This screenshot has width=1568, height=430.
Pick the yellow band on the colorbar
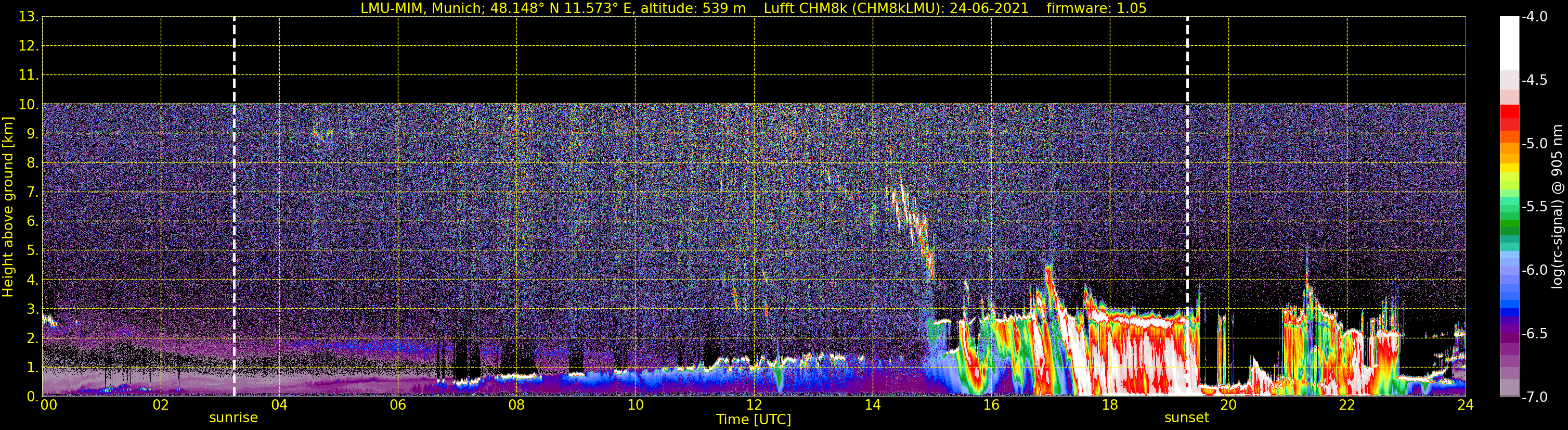(1509, 168)
